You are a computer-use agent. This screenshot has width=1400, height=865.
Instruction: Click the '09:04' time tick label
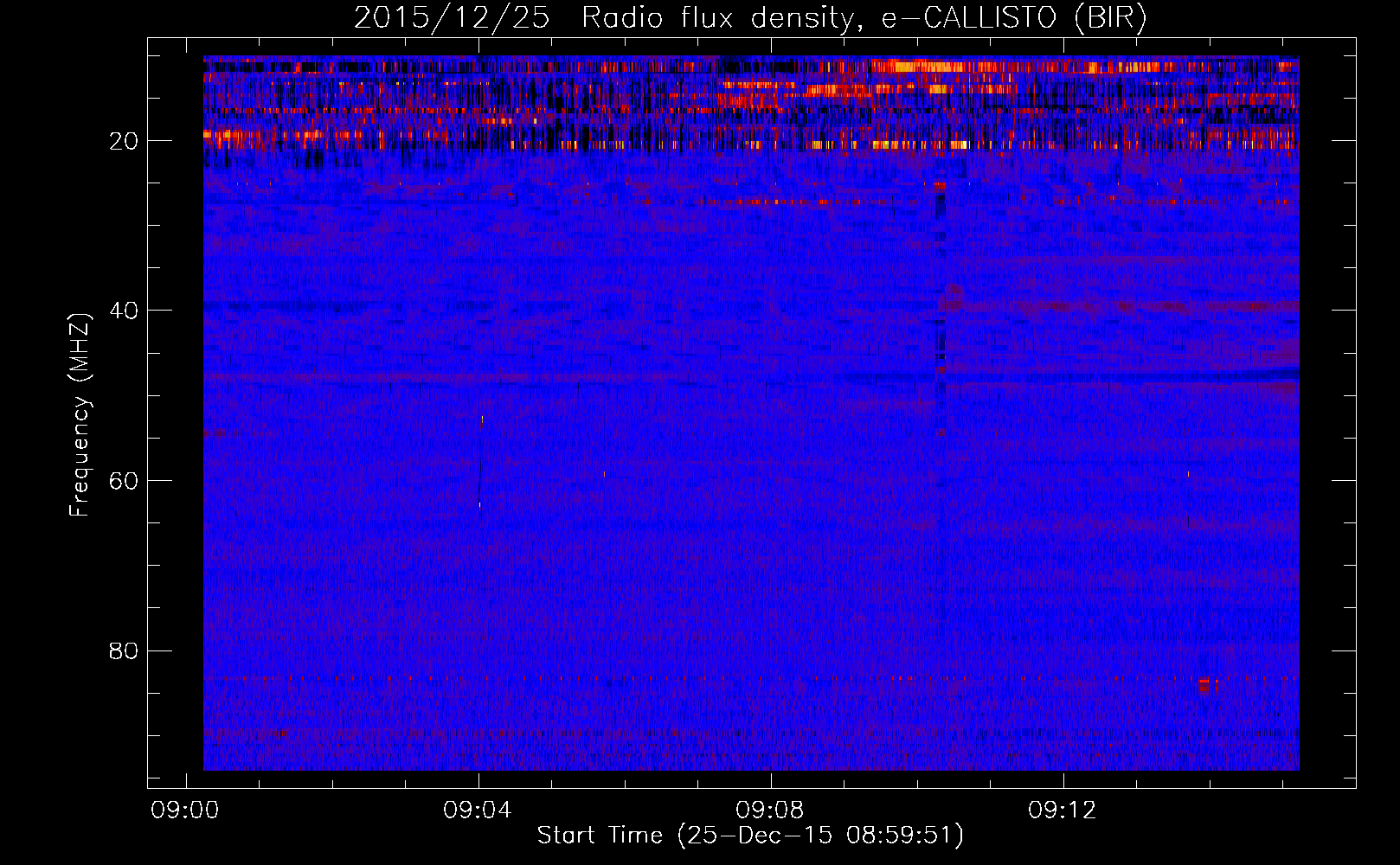(478, 811)
